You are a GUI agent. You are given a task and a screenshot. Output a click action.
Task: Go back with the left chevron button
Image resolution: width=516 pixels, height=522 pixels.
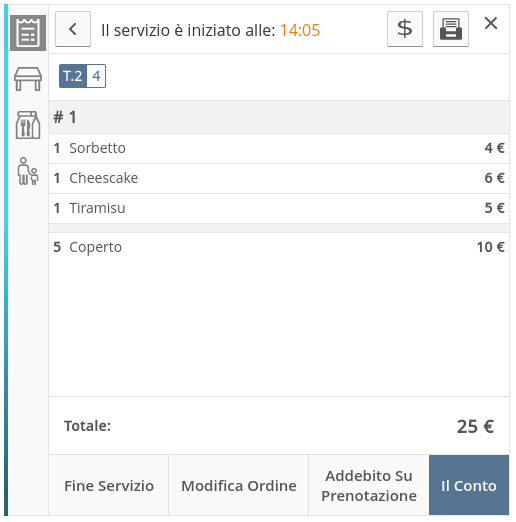tap(73, 29)
